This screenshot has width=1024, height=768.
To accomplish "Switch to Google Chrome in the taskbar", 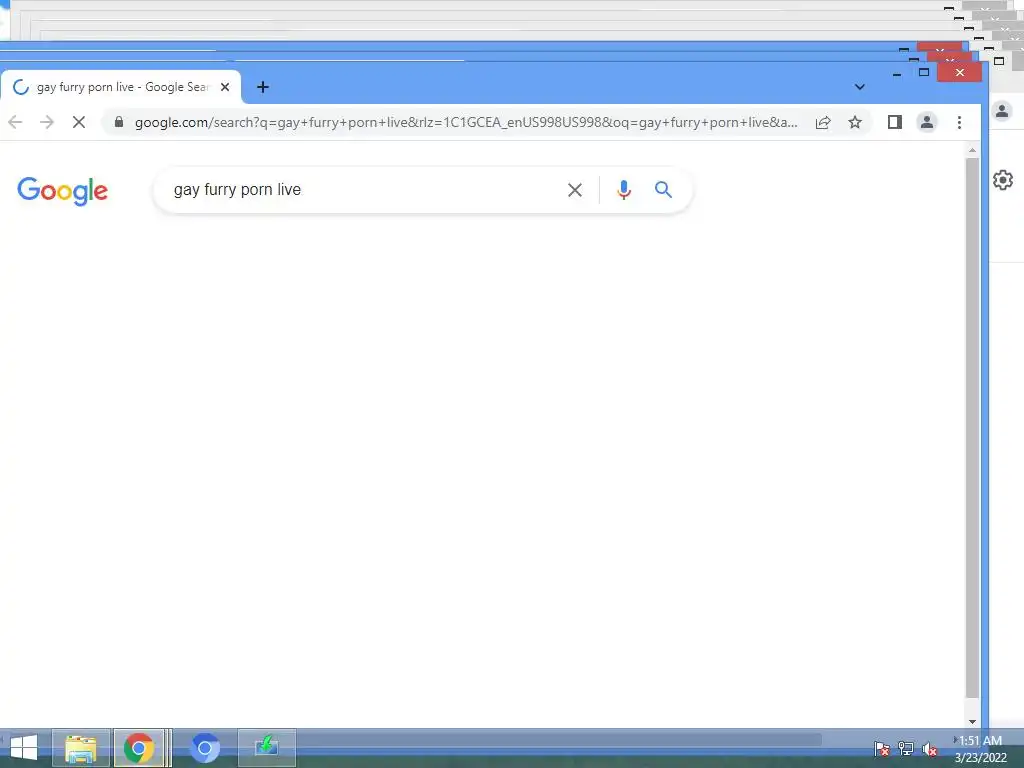I will 138,748.
